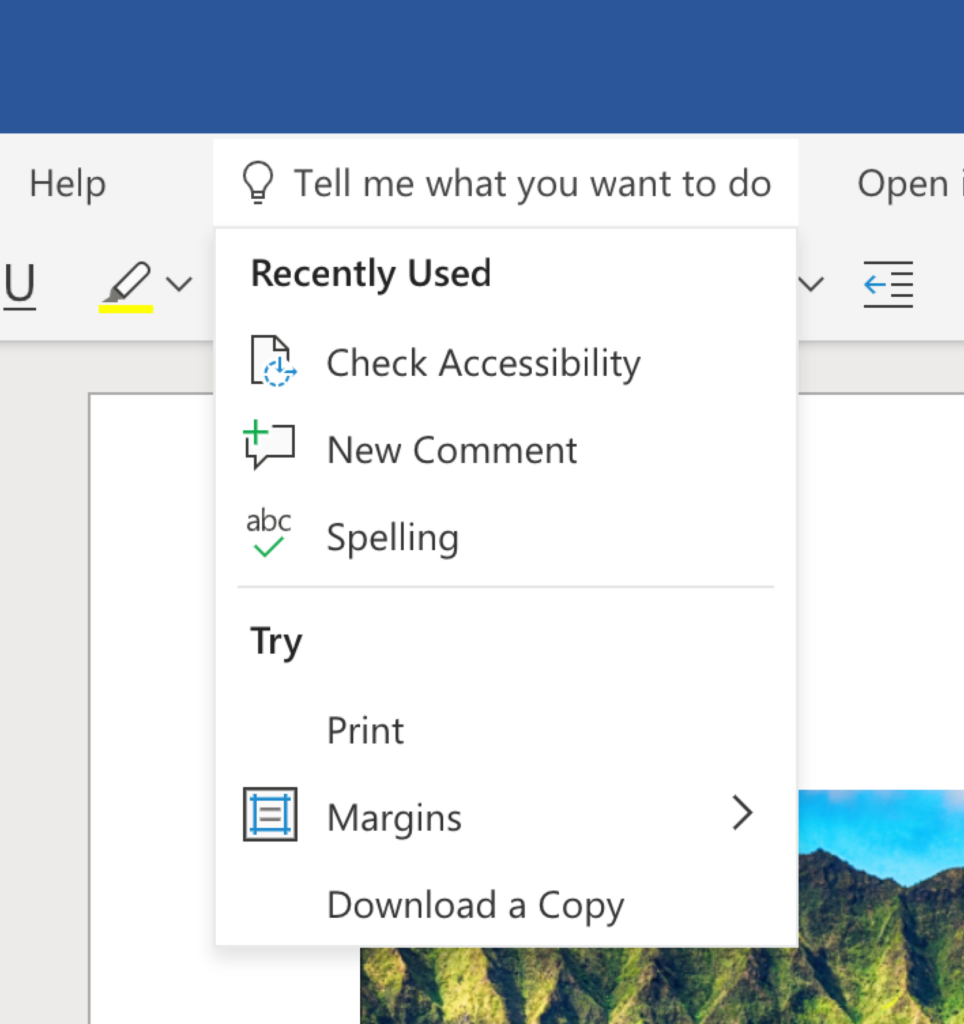Open the dropdown chevron left of the indent icon
Screen dimensions: 964x1024
[810, 285]
